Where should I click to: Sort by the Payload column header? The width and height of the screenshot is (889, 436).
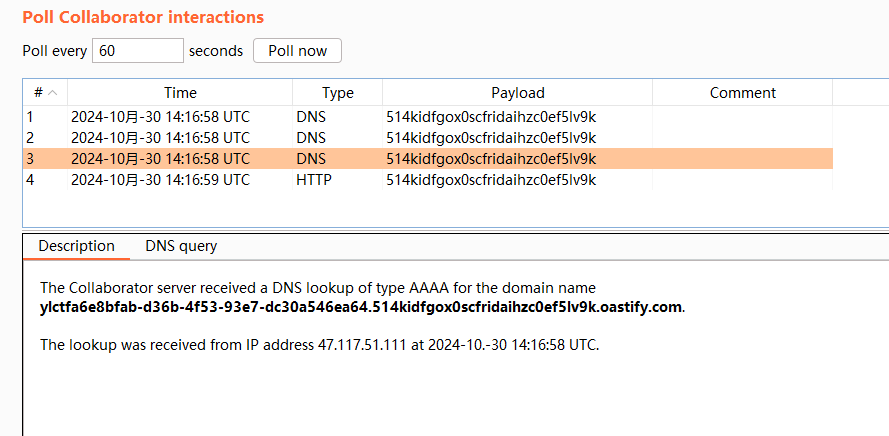tap(517, 93)
